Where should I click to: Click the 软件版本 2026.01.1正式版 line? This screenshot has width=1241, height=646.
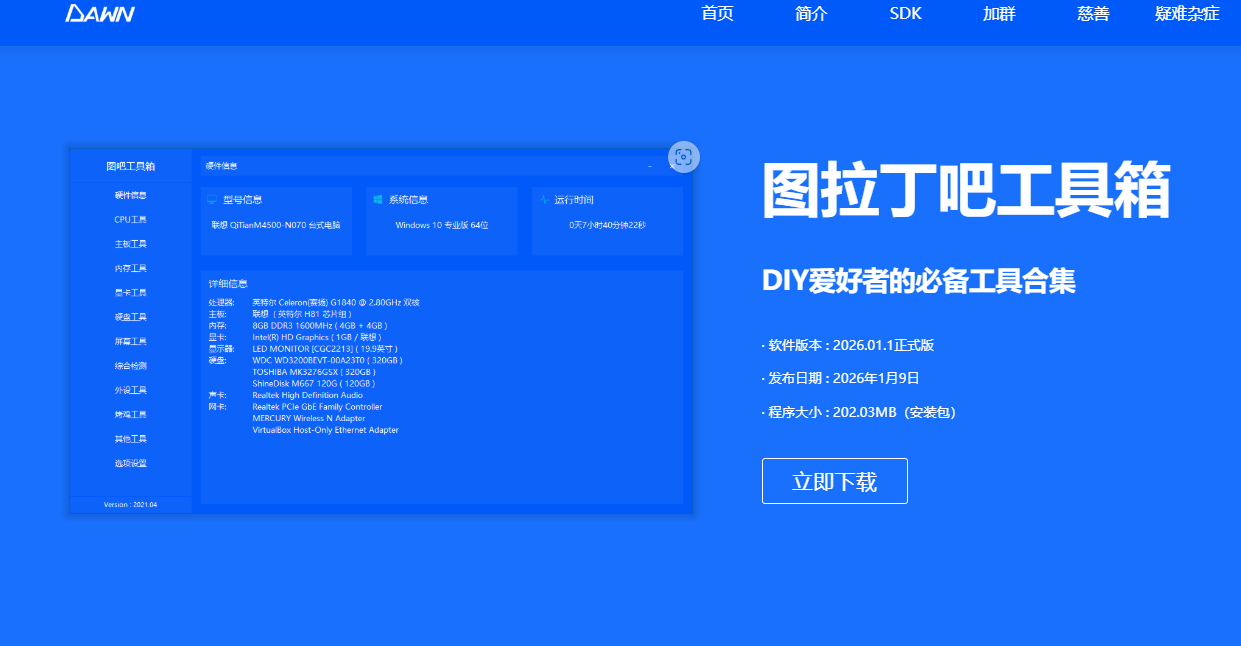tap(848, 345)
